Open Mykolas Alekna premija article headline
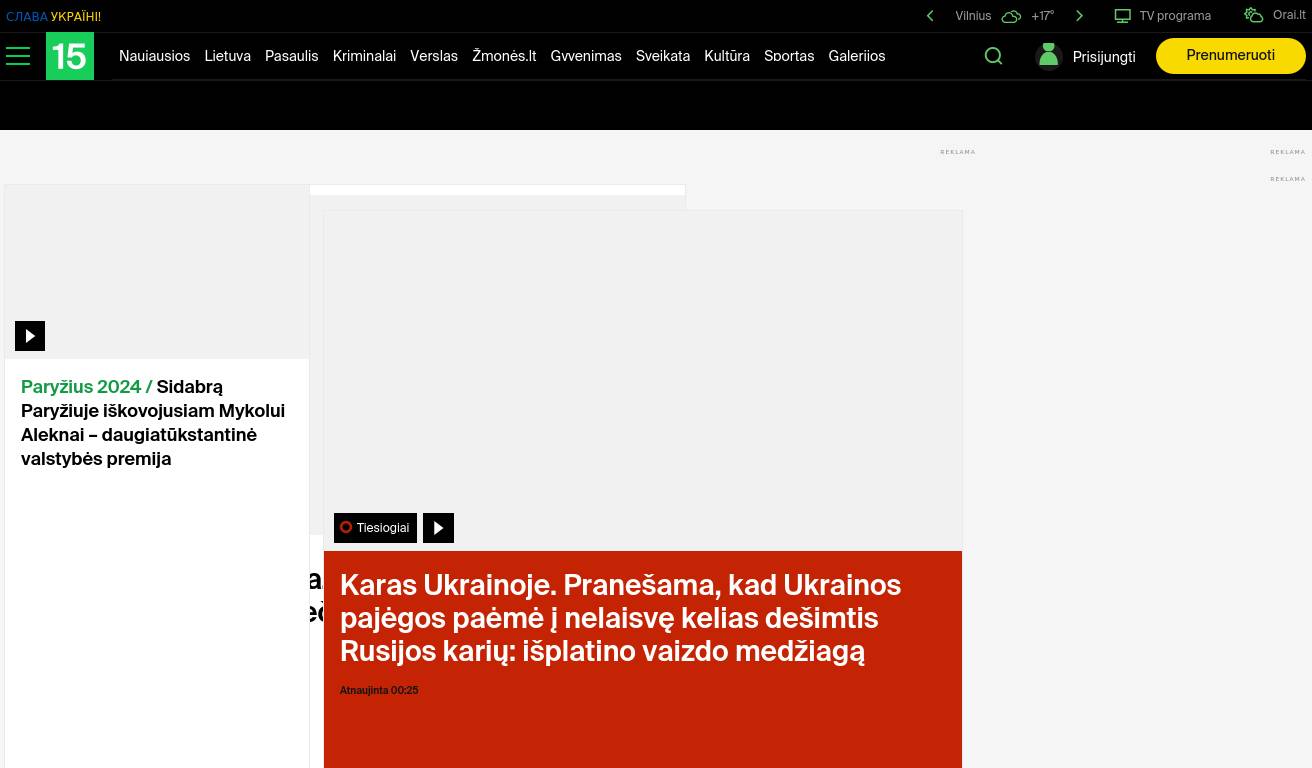The height and width of the screenshot is (768, 1312). pos(153,423)
